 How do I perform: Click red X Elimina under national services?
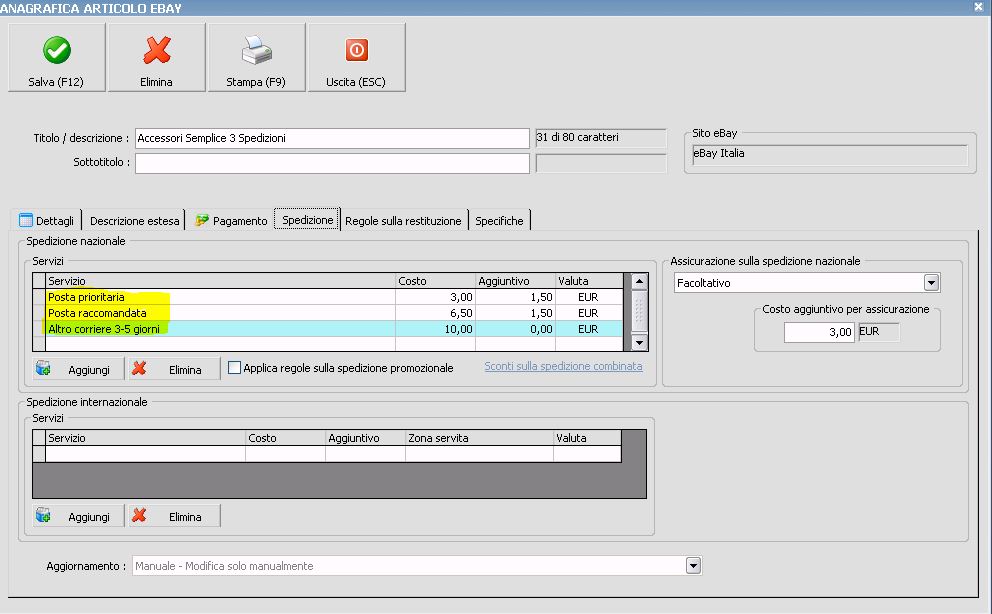pos(175,369)
